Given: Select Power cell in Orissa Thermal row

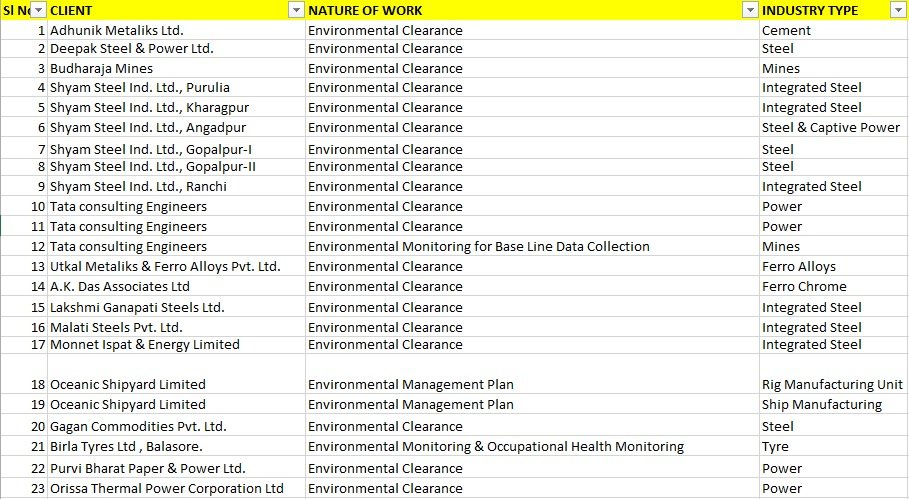Looking at the screenshot, I should [834, 488].
